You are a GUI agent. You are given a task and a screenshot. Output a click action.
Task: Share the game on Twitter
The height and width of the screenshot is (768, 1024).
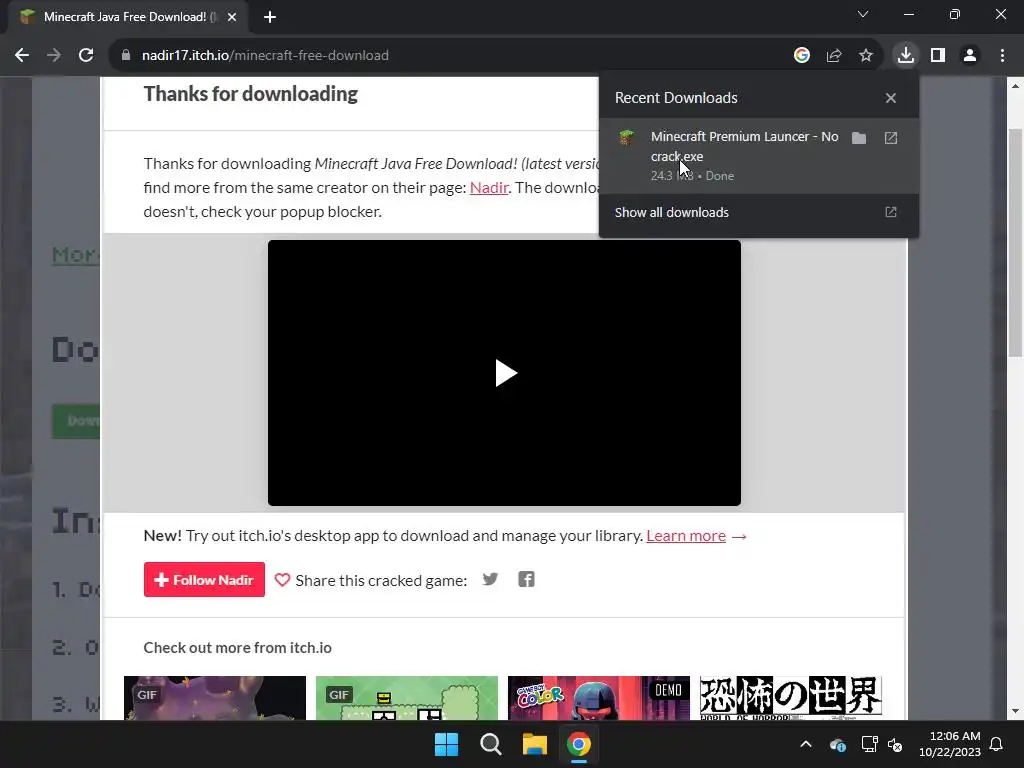490,579
